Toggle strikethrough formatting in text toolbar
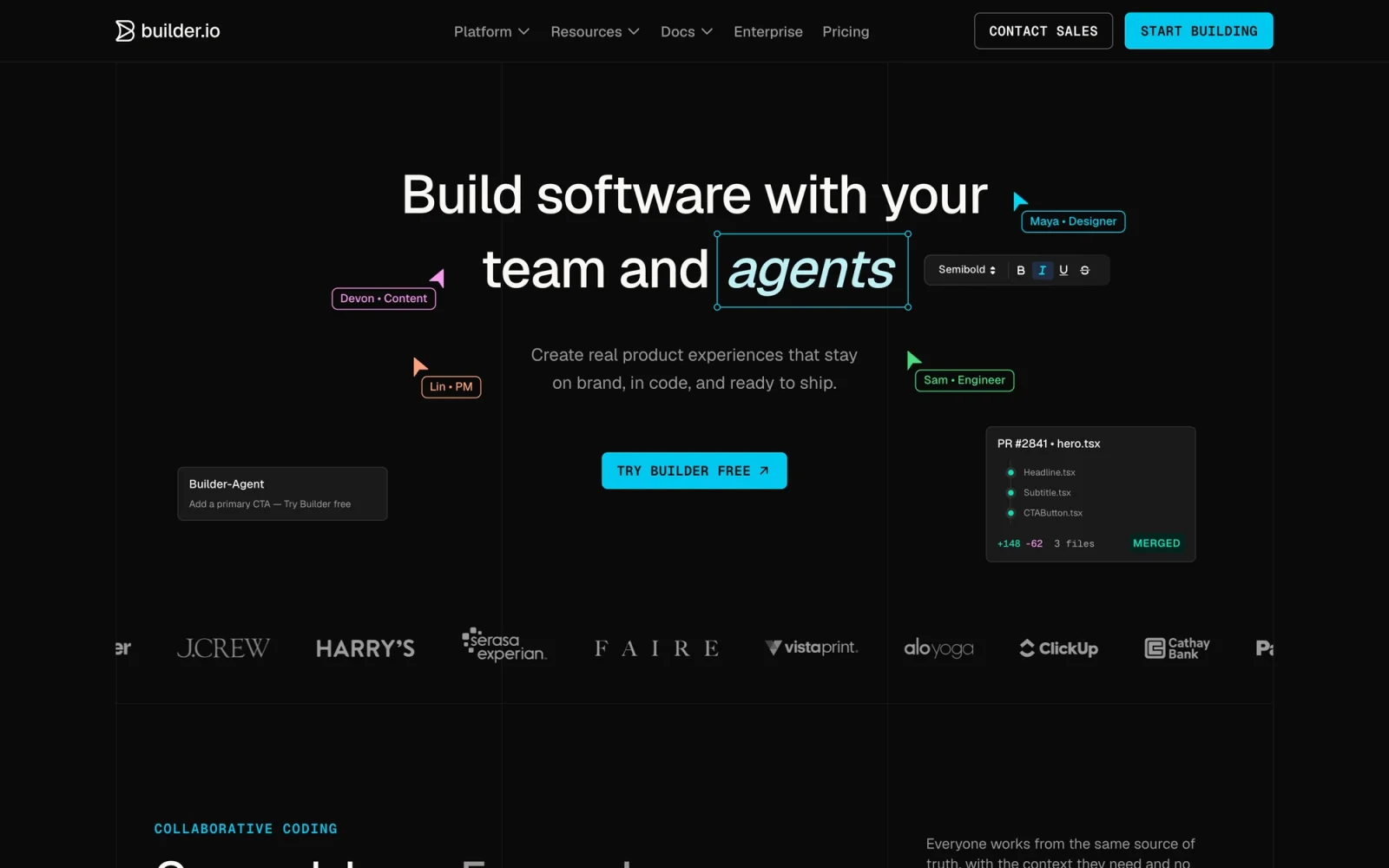This screenshot has height=868, width=1389. coord(1084,270)
